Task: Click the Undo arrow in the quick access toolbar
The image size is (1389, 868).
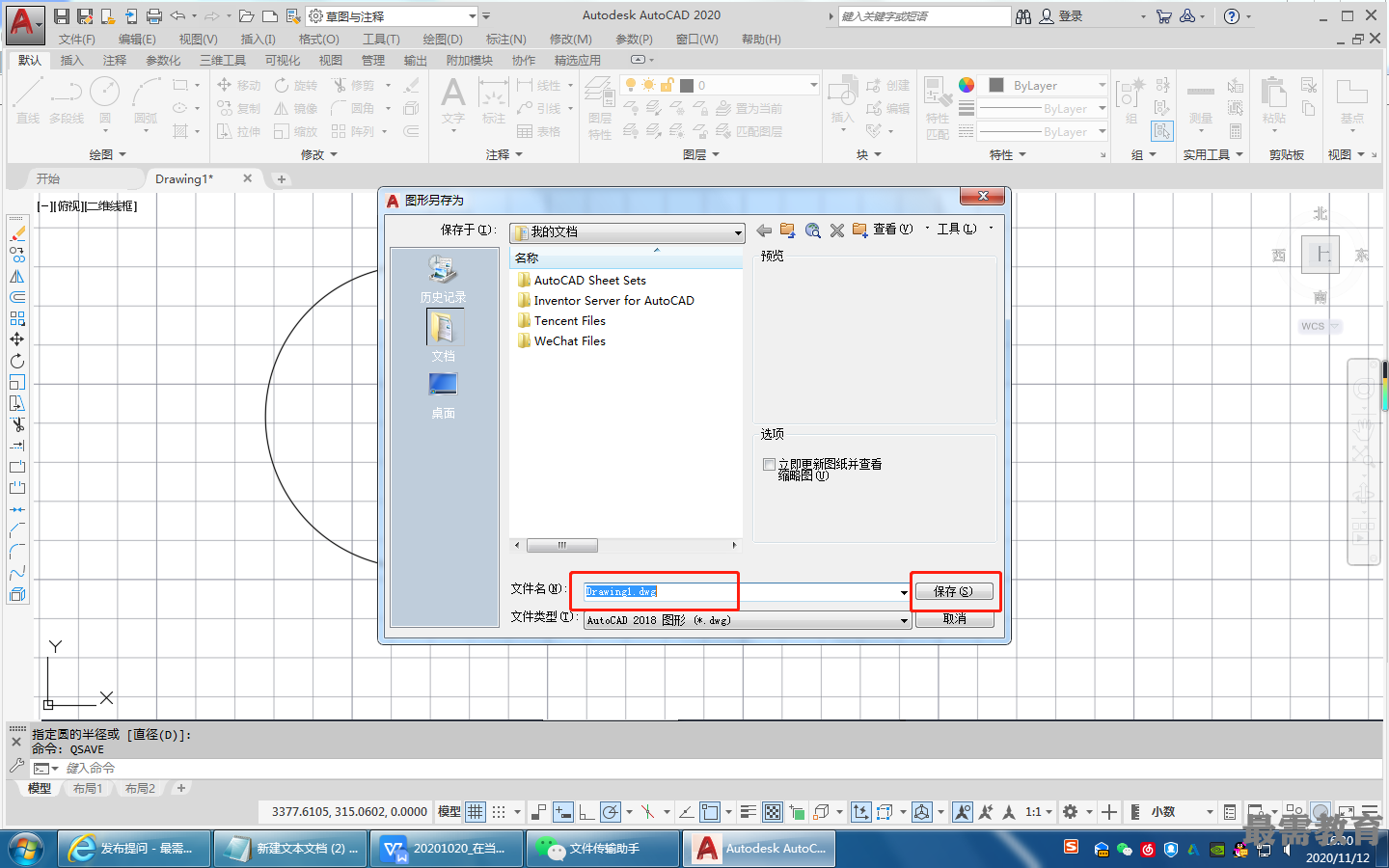Action: tap(177, 15)
